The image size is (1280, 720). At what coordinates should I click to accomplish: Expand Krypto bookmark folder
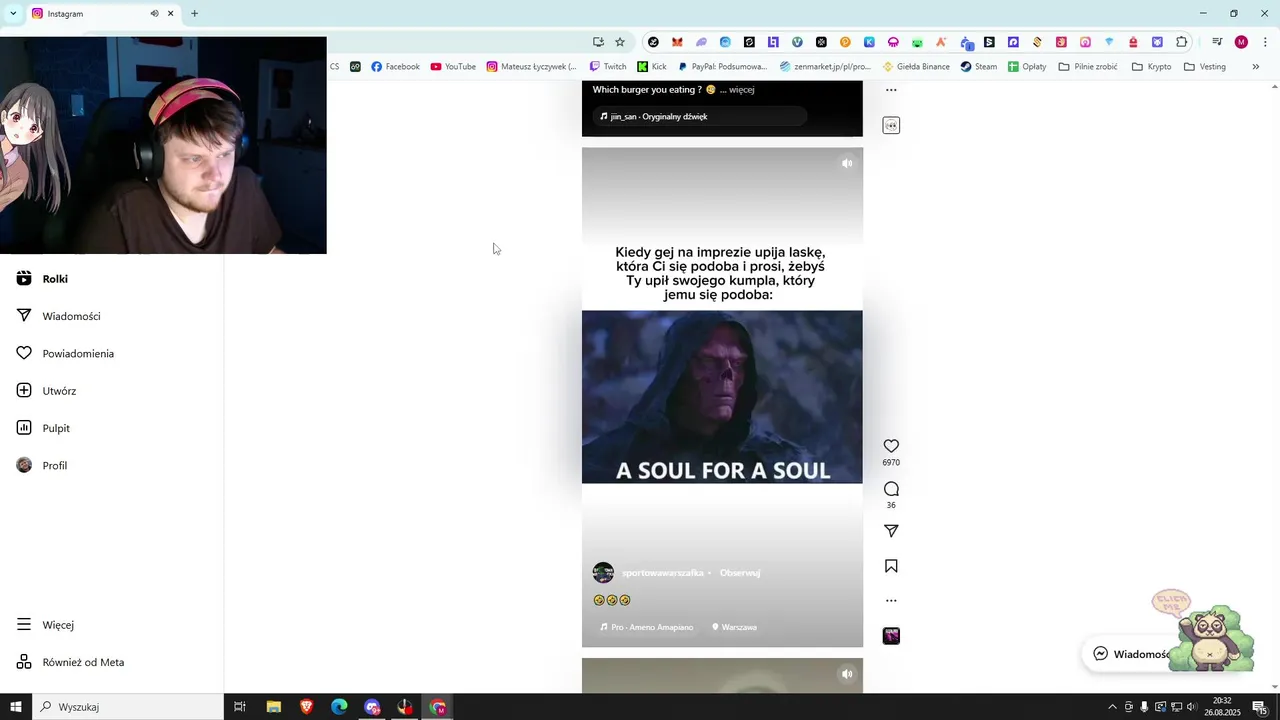click(x=1151, y=67)
